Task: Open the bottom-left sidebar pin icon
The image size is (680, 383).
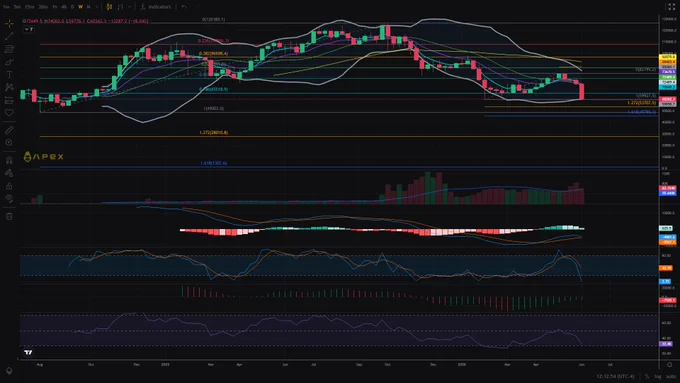Action: 9,371
